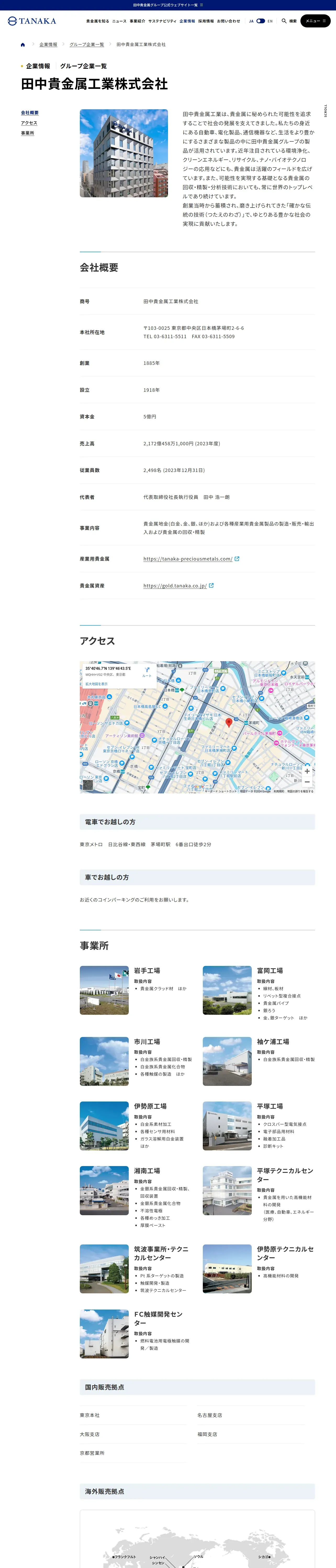Open gold.tanaka.co.jp link
Screen dimensions: 336x1568
point(175,586)
